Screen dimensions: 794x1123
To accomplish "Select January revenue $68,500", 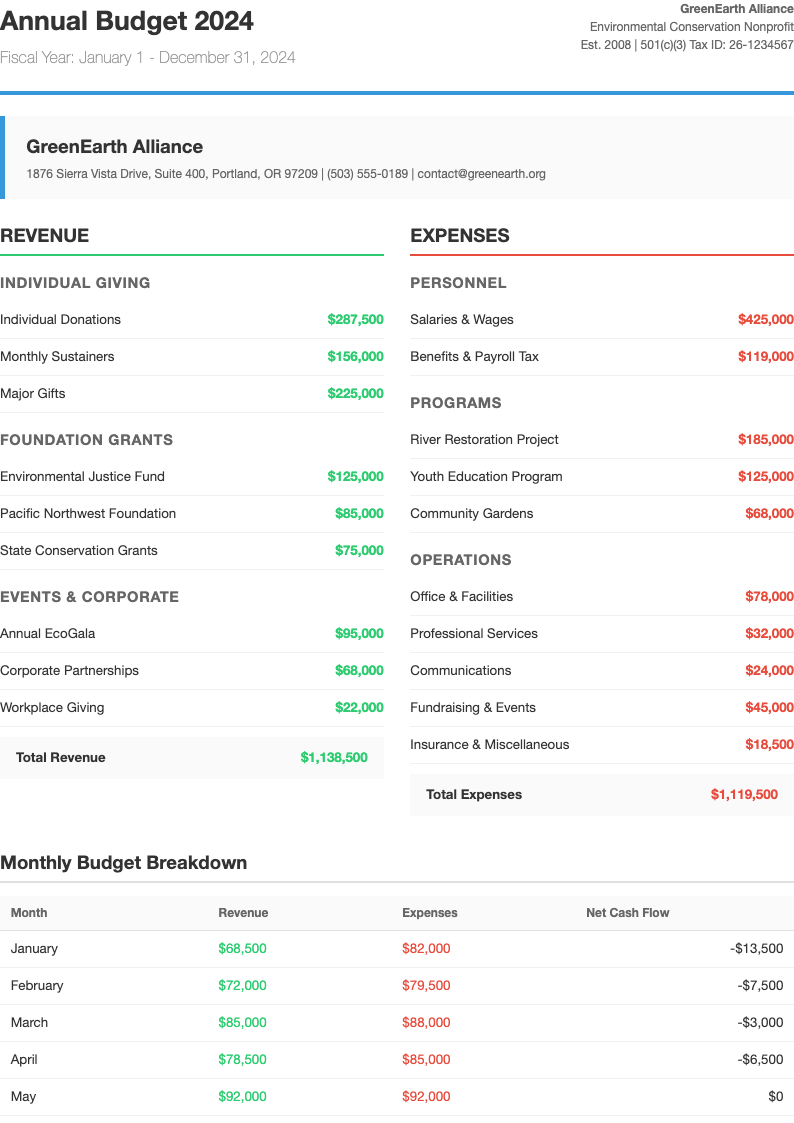I will pyautogui.click(x=243, y=949).
